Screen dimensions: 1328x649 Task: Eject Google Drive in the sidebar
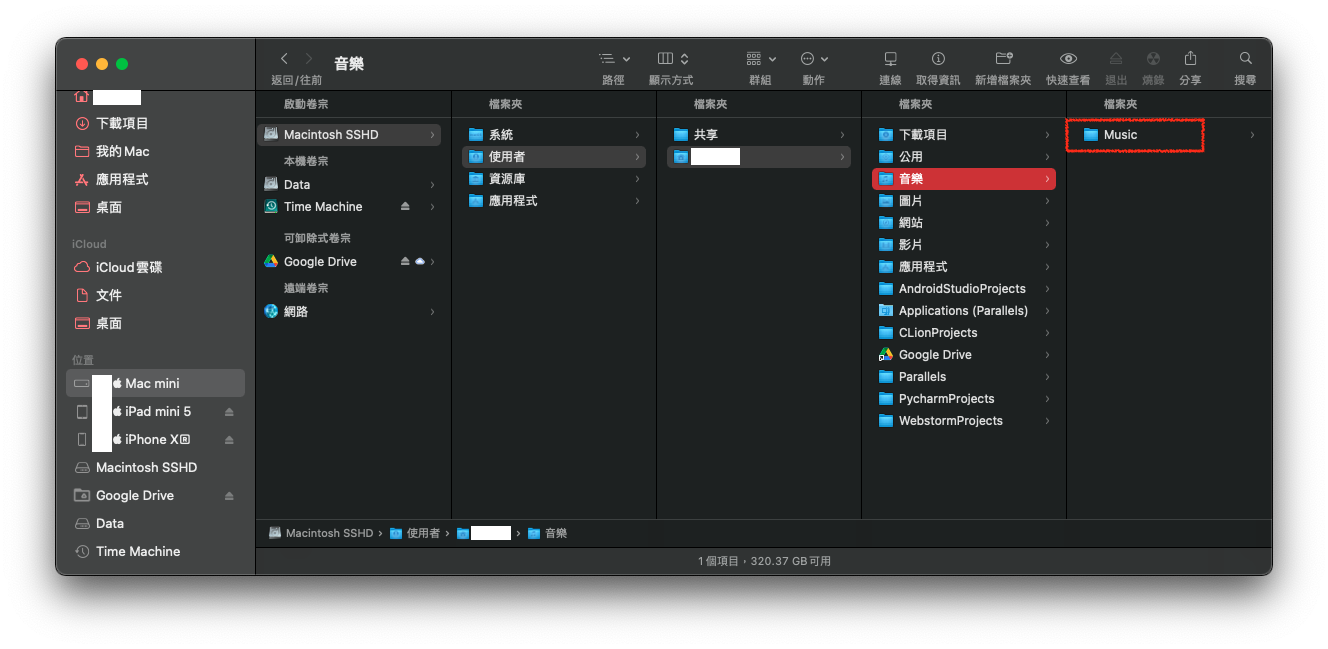click(x=229, y=496)
